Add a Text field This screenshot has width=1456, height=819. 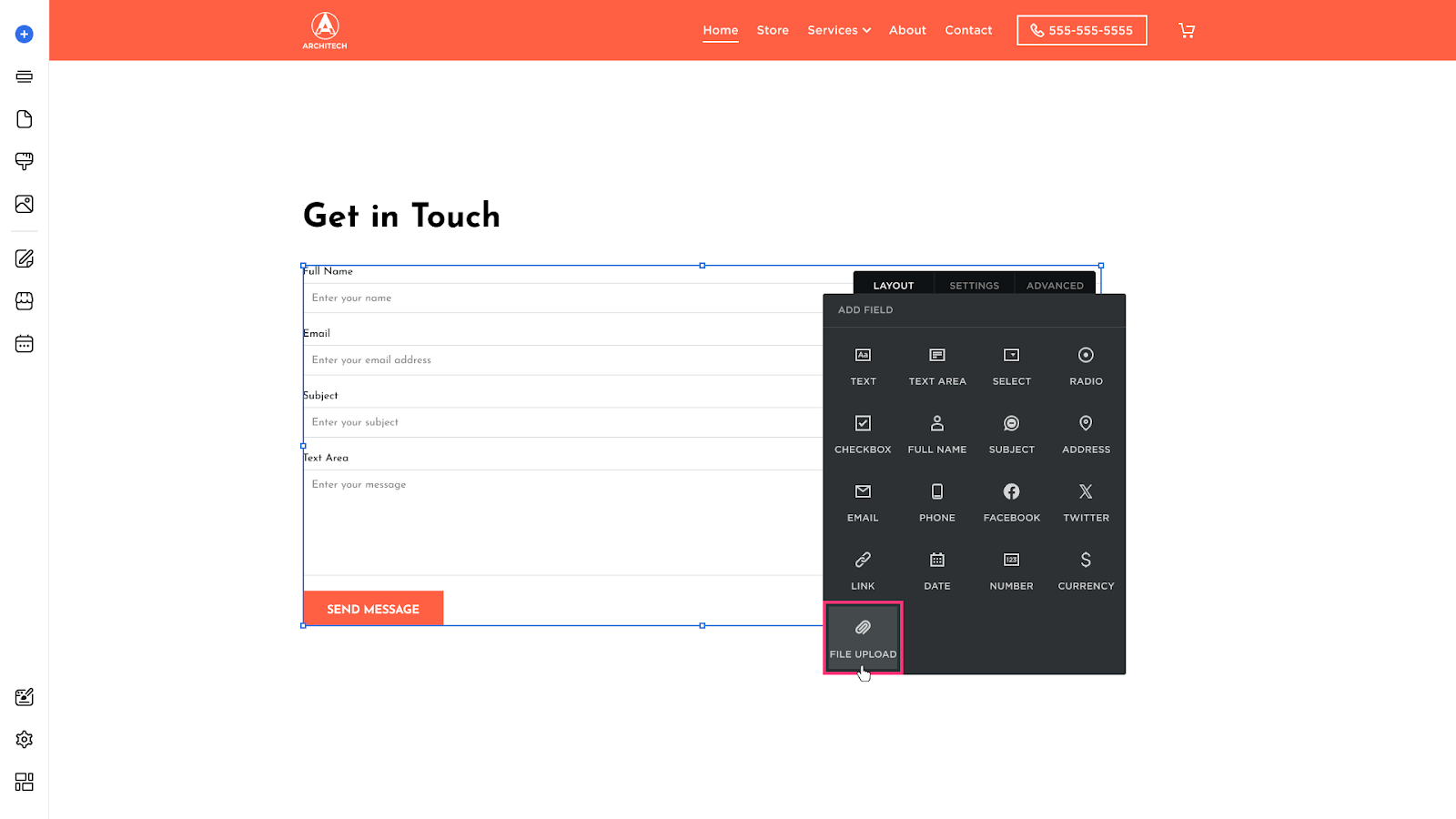point(863,366)
